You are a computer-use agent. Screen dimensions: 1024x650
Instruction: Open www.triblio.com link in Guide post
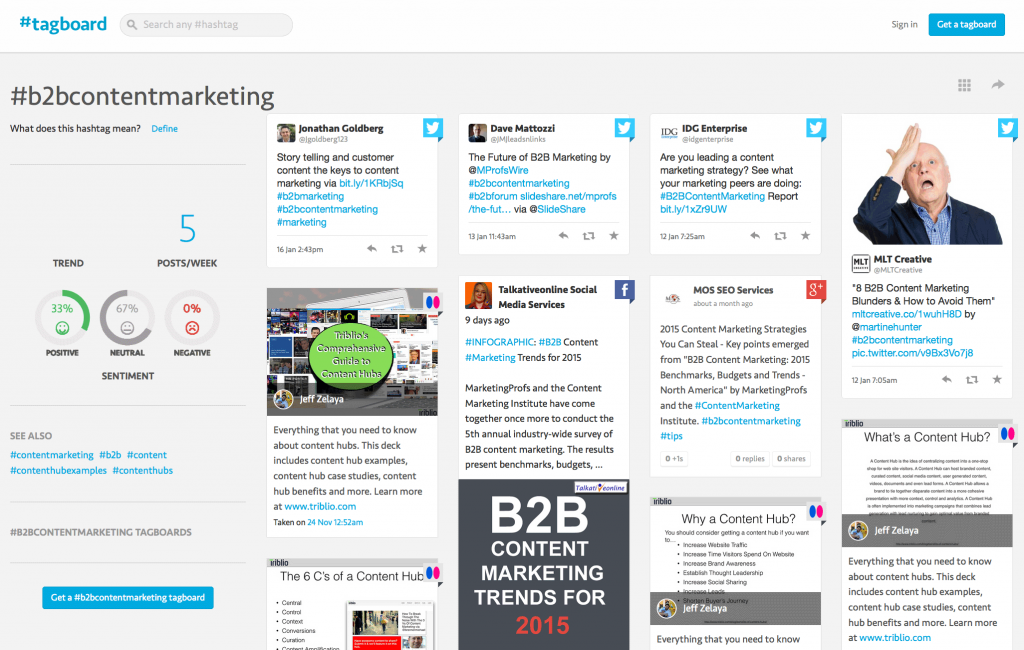pos(320,507)
